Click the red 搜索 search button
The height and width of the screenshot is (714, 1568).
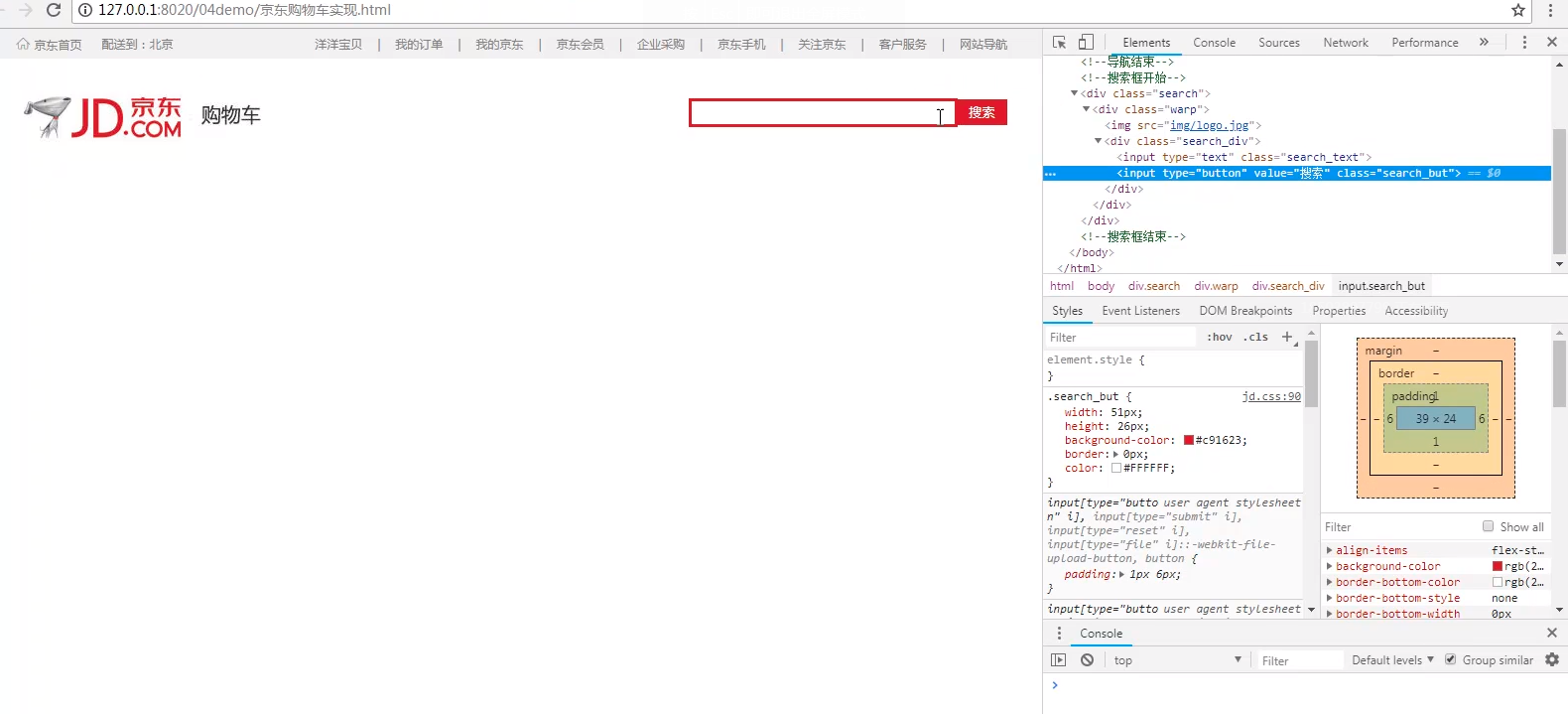[x=981, y=112]
